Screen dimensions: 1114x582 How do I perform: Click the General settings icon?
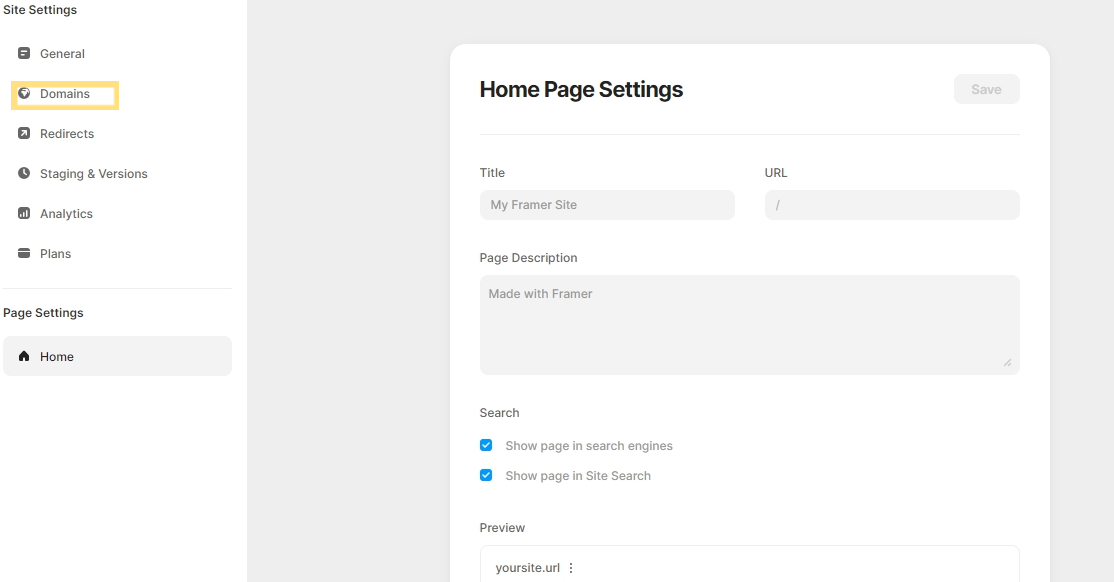[24, 53]
